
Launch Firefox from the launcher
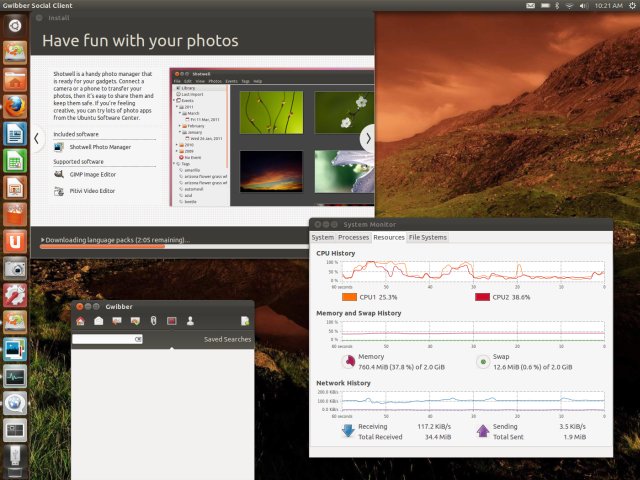pyautogui.click(x=15, y=107)
